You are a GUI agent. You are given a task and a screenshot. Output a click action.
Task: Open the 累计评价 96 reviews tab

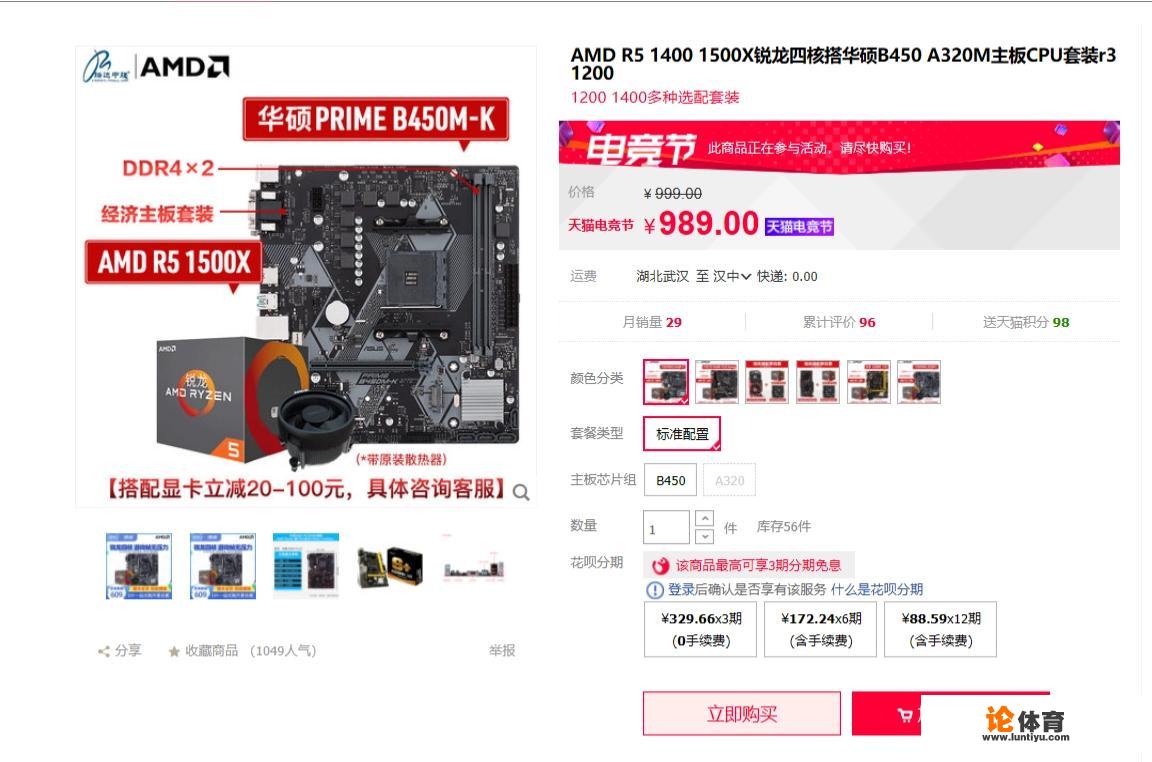point(838,322)
